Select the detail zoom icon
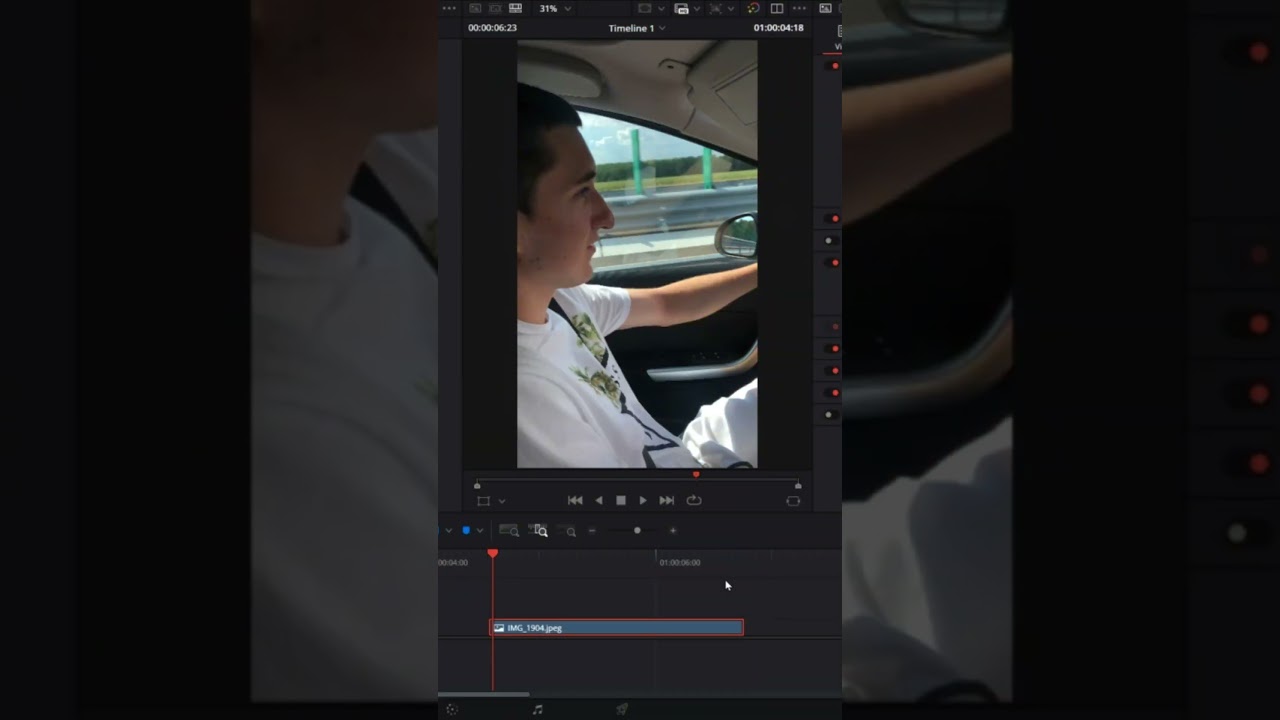Viewport: 1280px width, 720px height. point(539,531)
